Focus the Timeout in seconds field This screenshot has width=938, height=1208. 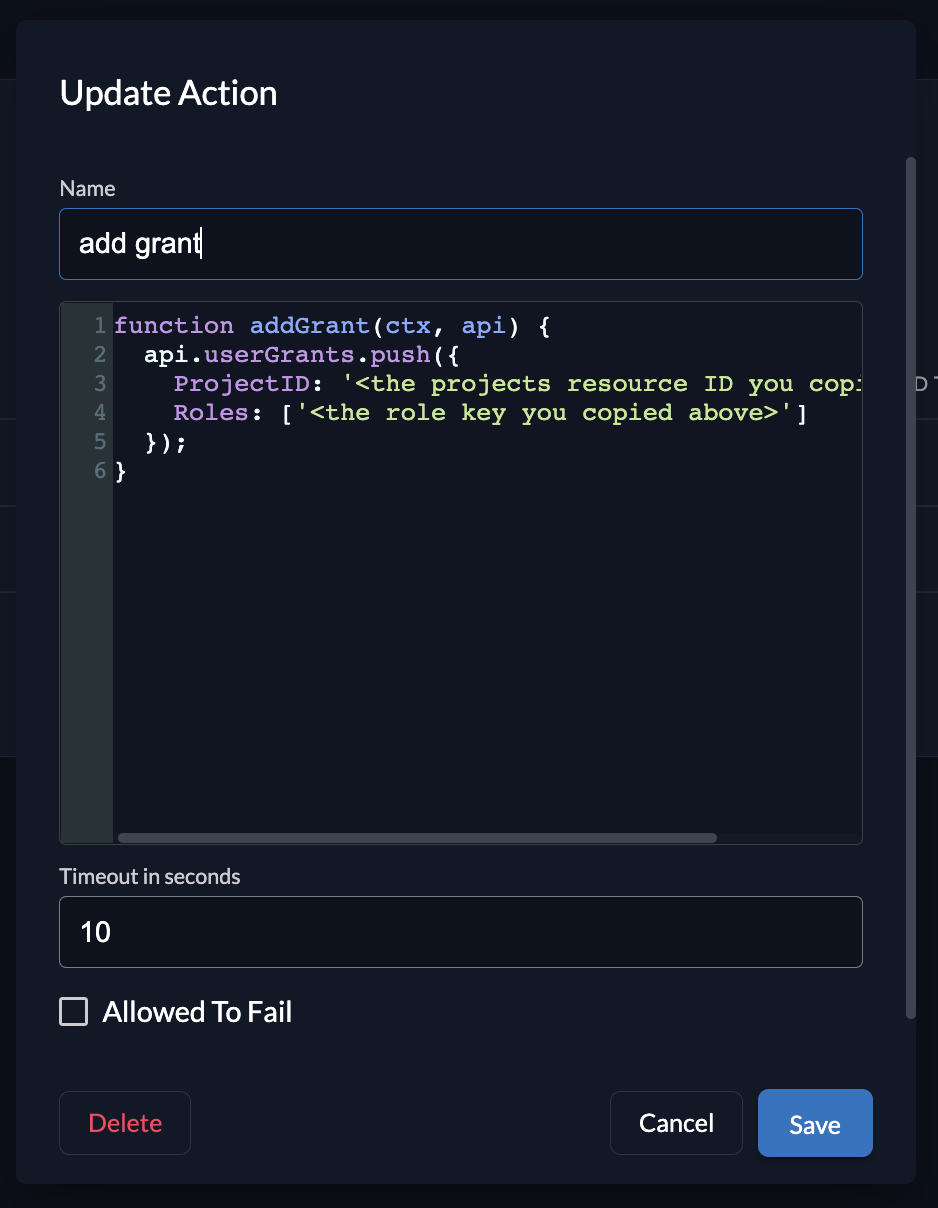pyautogui.click(x=460, y=932)
